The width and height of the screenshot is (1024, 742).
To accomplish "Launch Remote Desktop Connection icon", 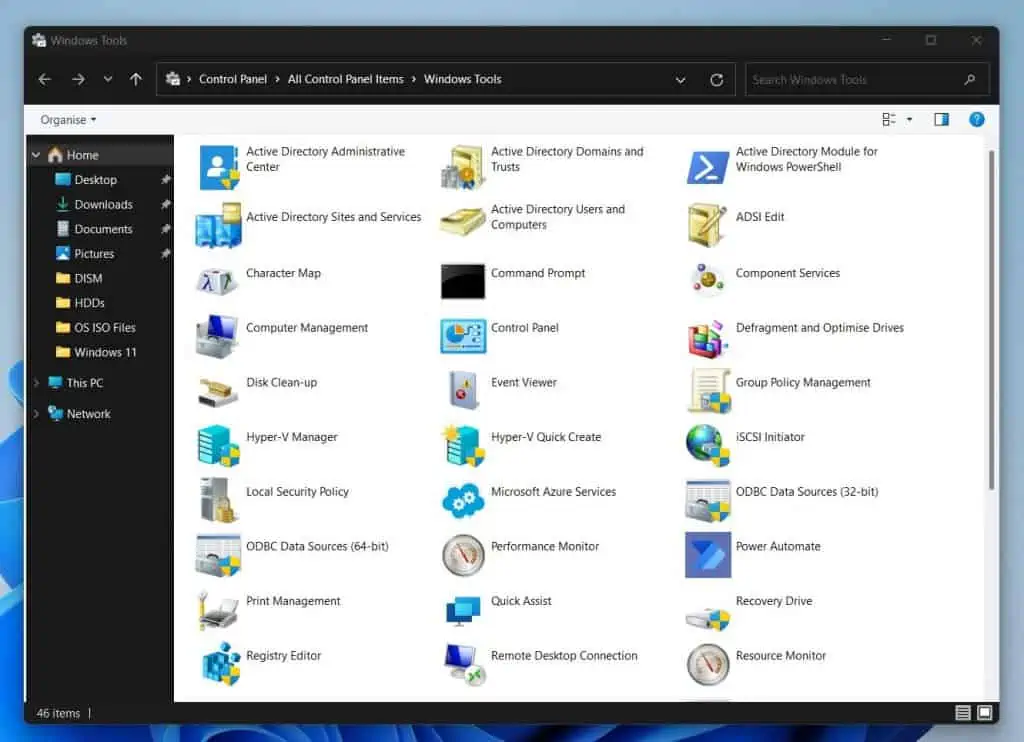I will coord(463,665).
